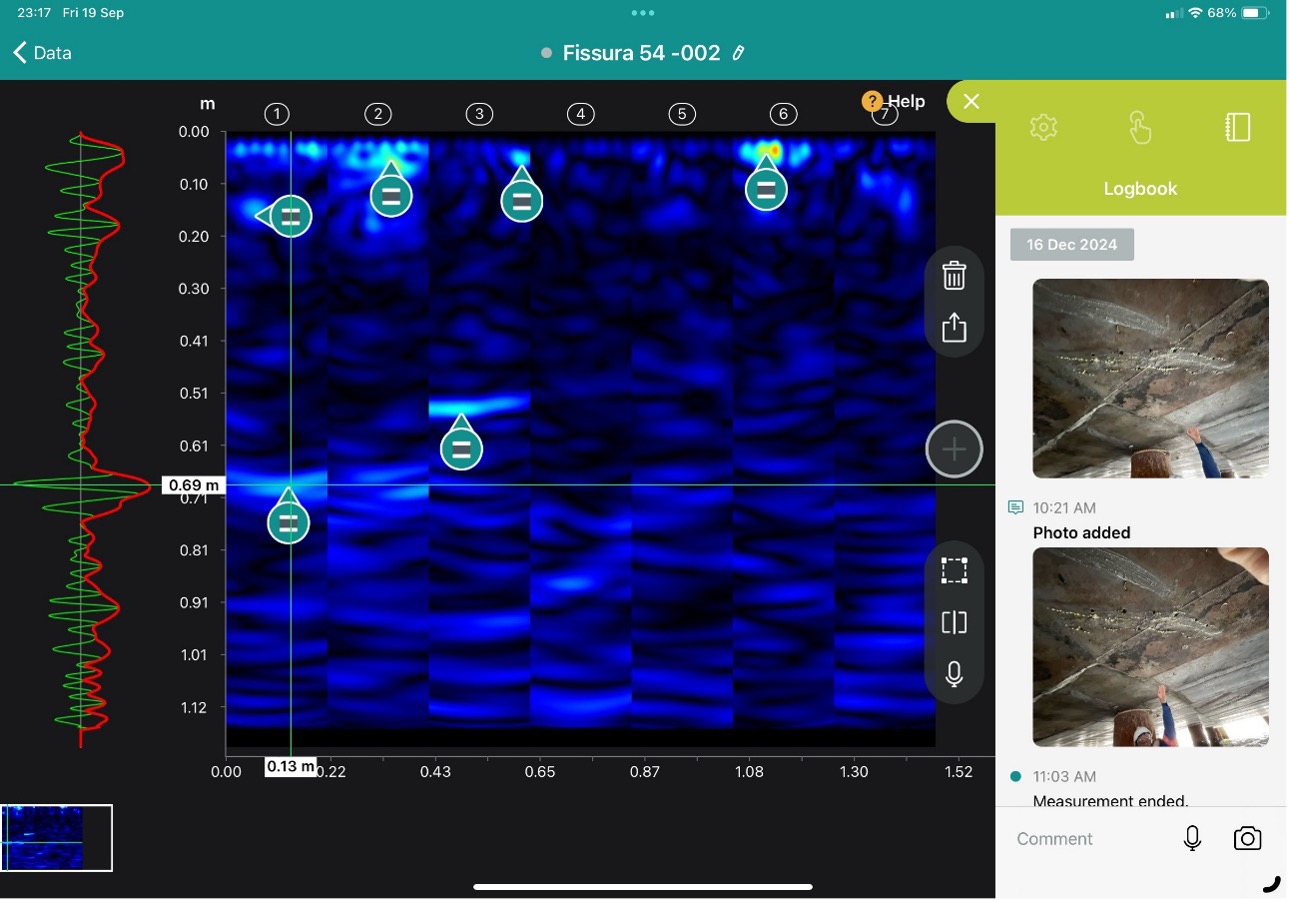The image size is (1289, 901).
Task: Open the Help button
Action: click(x=894, y=101)
